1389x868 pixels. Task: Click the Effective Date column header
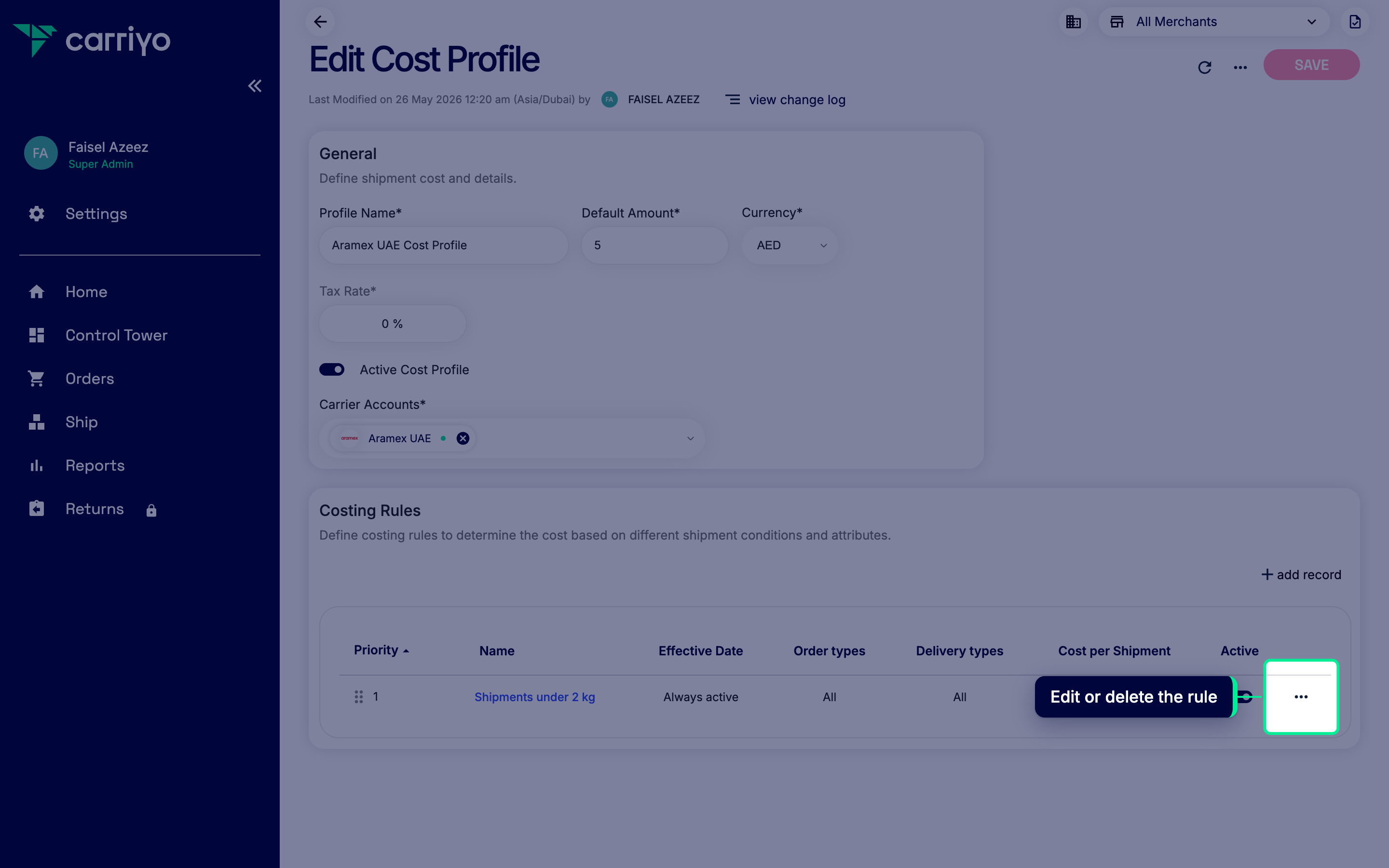coord(700,651)
